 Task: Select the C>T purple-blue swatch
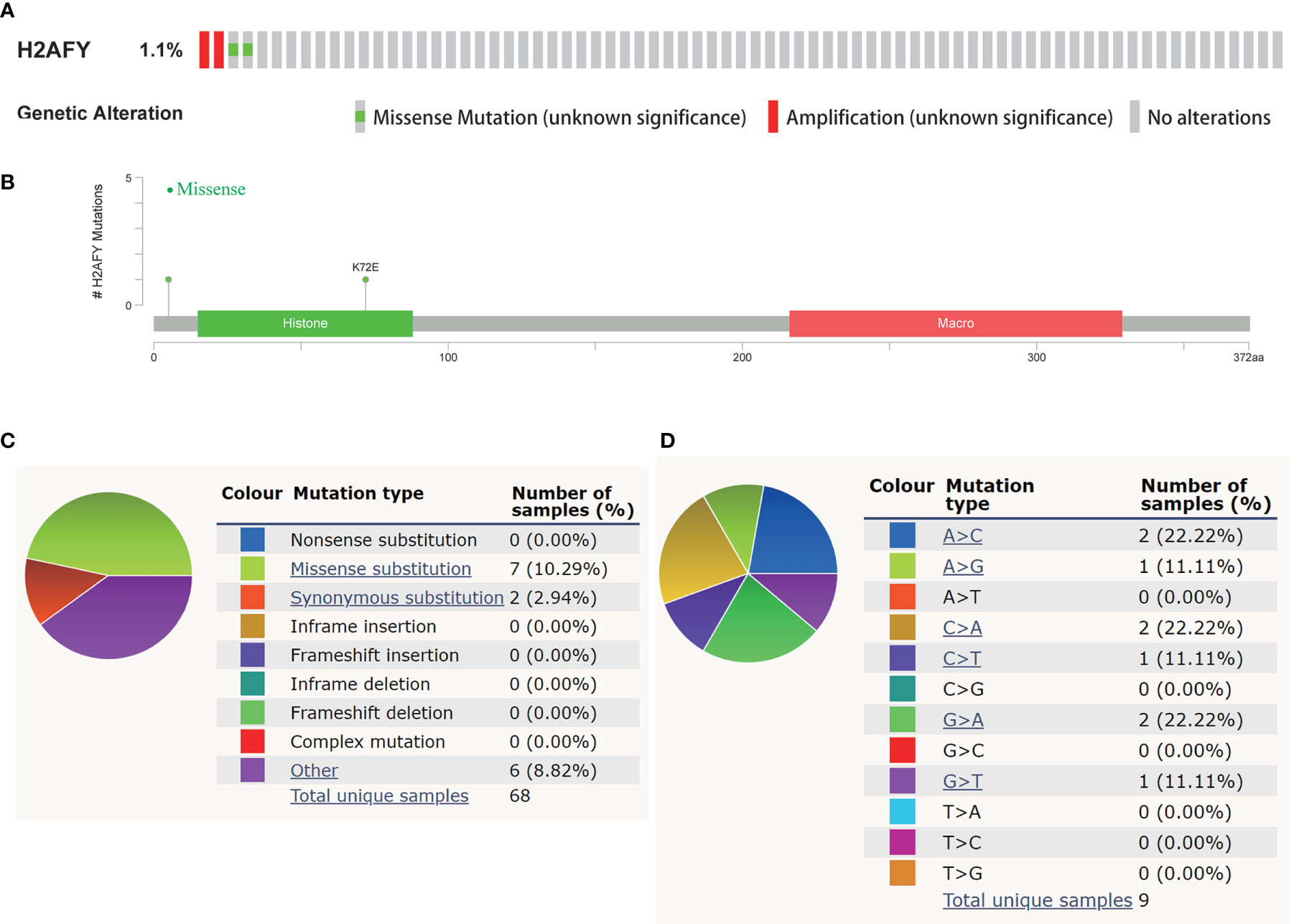[902, 658]
